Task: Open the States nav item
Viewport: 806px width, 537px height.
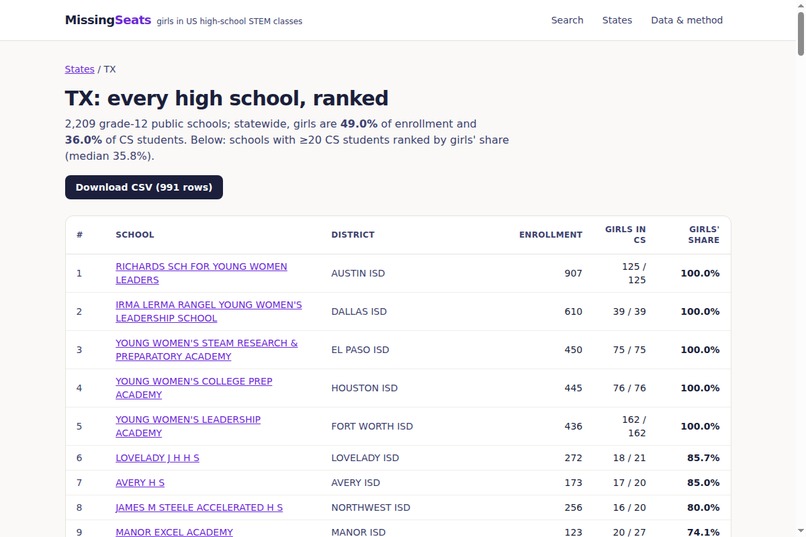Action: click(617, 20)
